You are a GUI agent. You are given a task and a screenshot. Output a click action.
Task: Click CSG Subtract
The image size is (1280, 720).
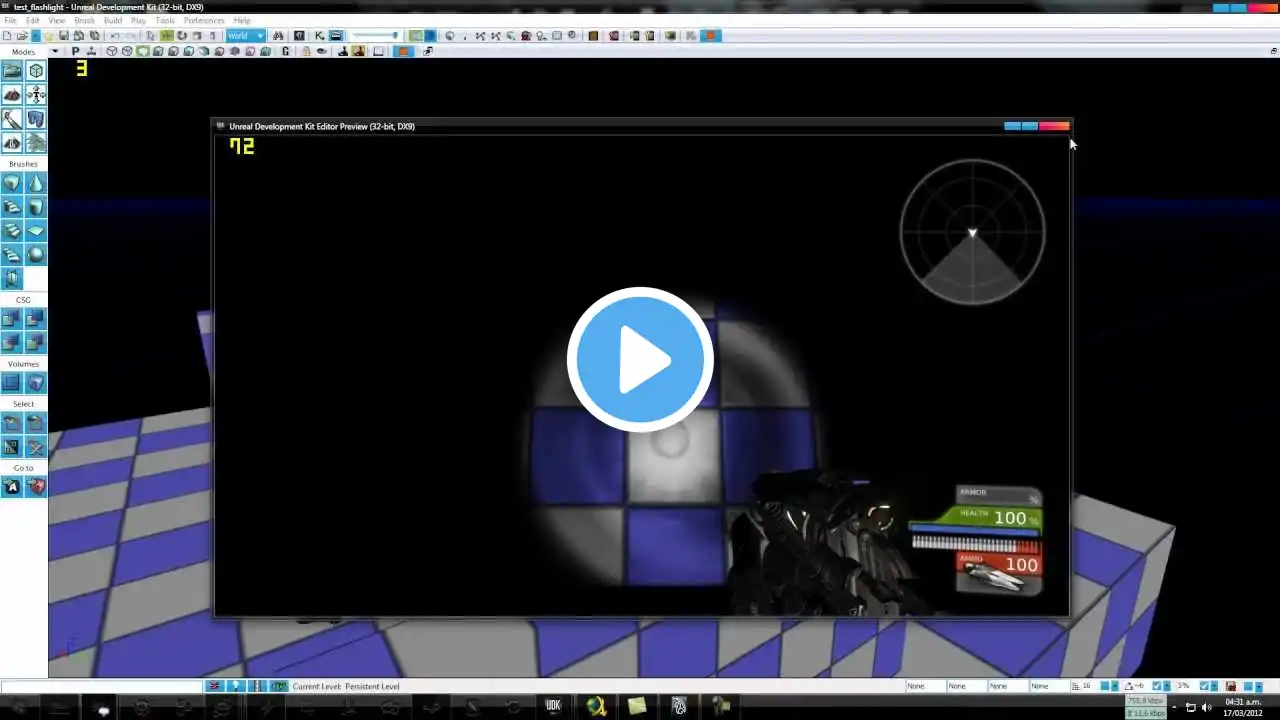pyautogui.click(x=36, y=319)
